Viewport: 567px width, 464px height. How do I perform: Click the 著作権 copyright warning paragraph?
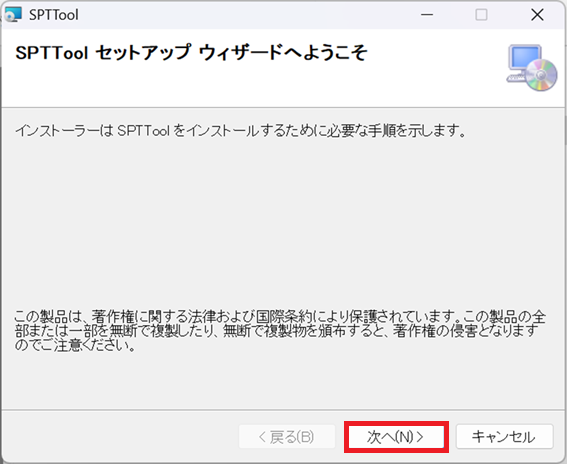280,331
